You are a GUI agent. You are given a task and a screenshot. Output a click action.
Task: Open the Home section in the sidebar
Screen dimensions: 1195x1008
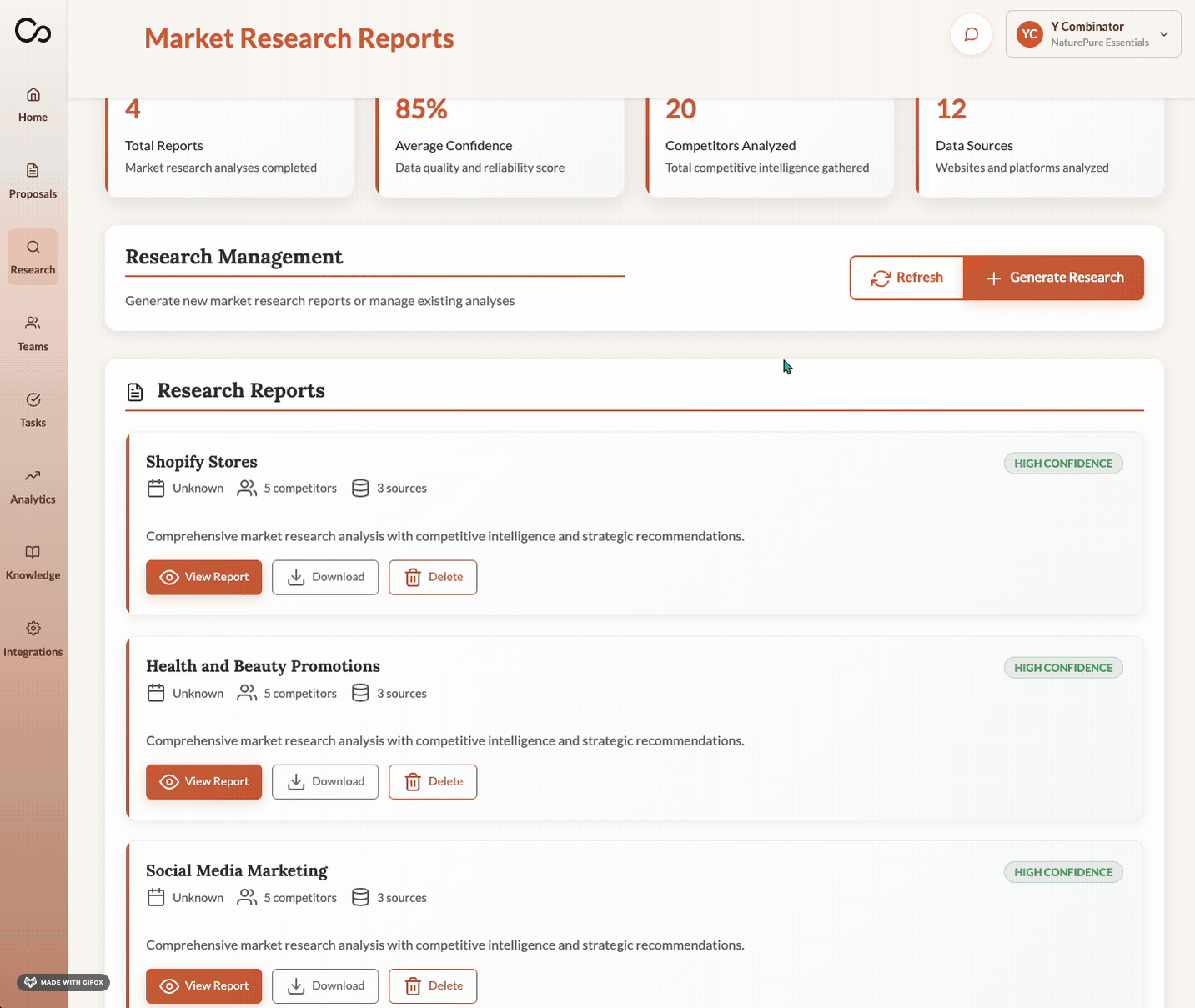pos(33,104)
